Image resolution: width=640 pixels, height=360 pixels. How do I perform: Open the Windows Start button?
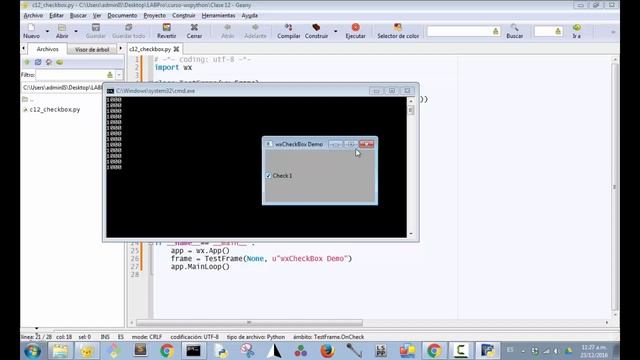coord(32,351)
